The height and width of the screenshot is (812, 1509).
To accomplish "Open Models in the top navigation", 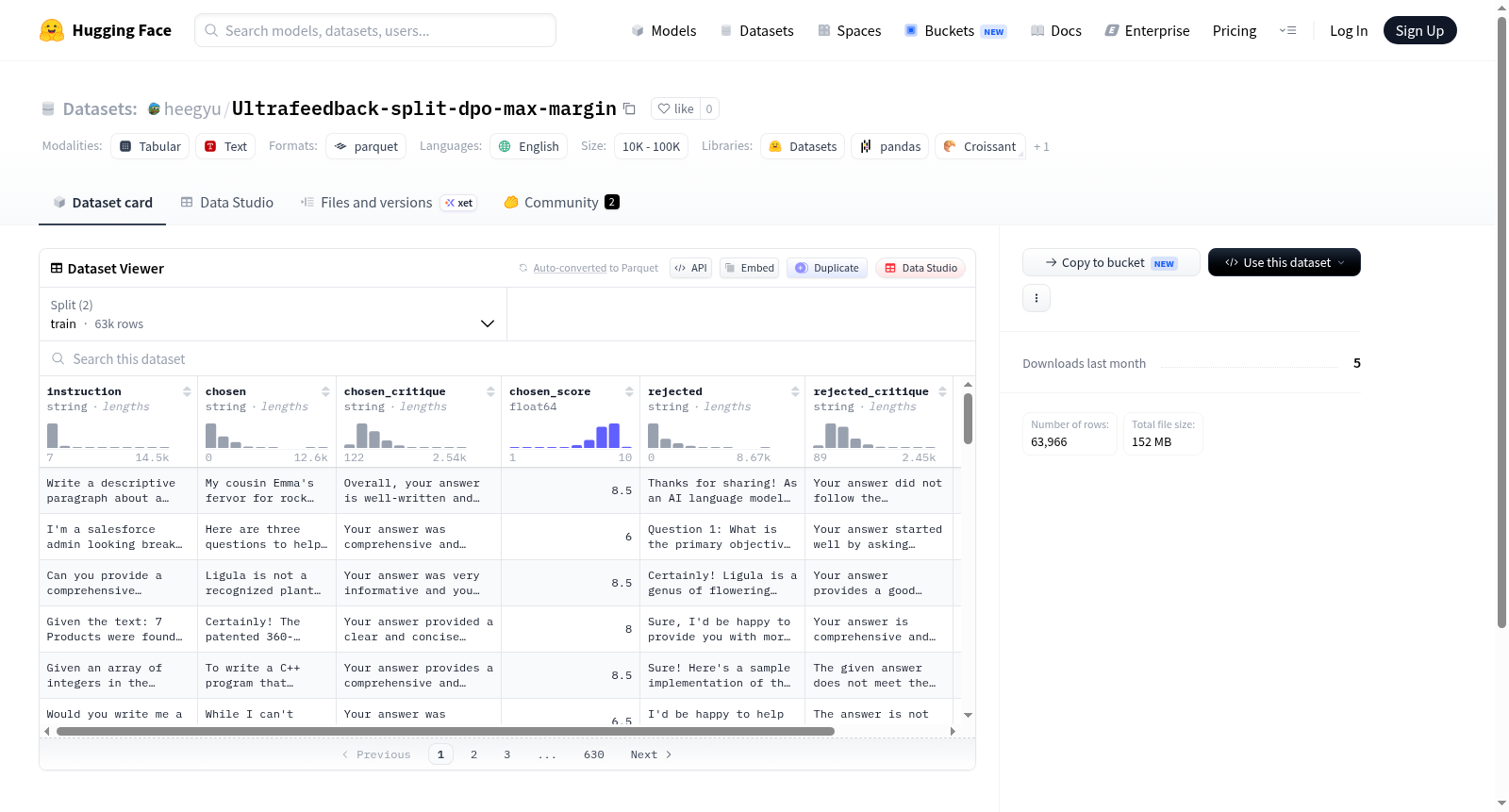I will click(663, 30).
